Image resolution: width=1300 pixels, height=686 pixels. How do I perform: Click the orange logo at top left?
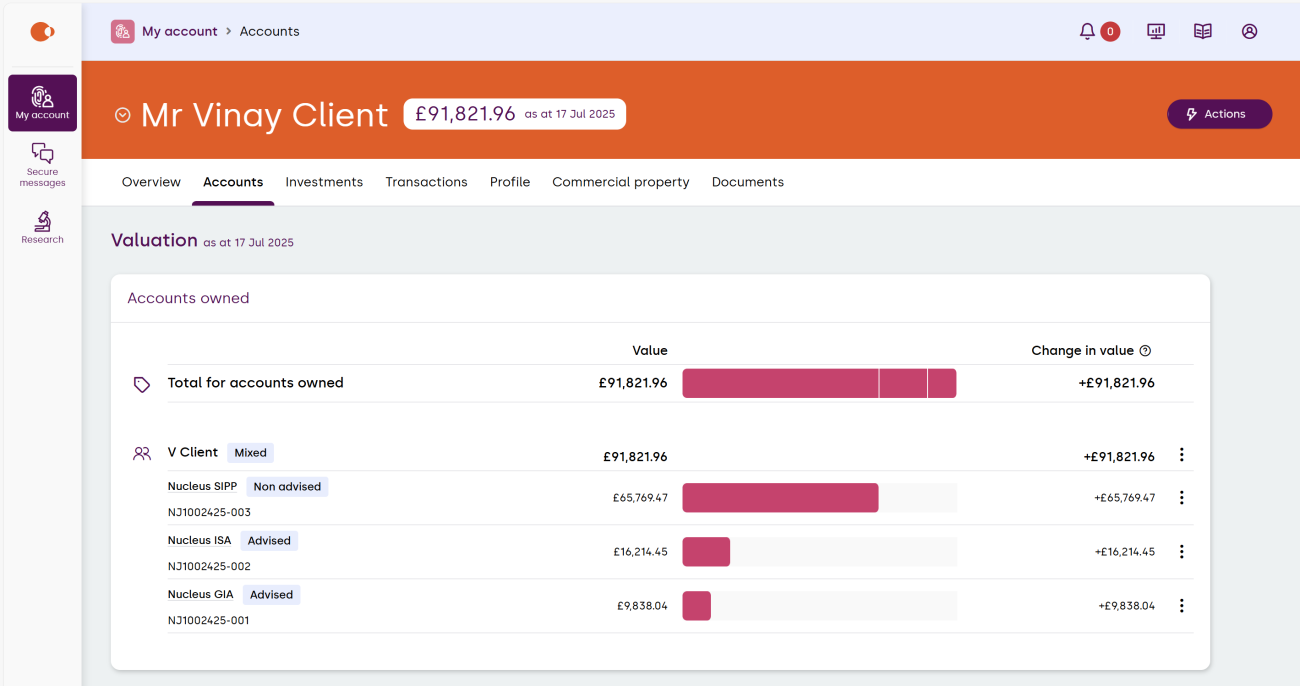click(42, 32)
